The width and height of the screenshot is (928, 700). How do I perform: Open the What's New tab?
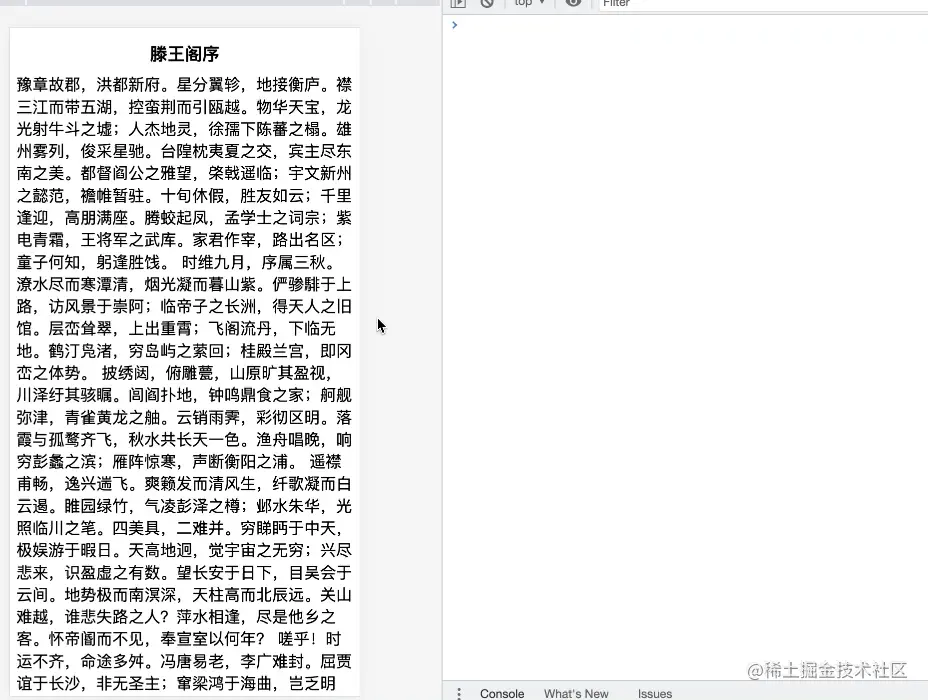pos(576,693)
